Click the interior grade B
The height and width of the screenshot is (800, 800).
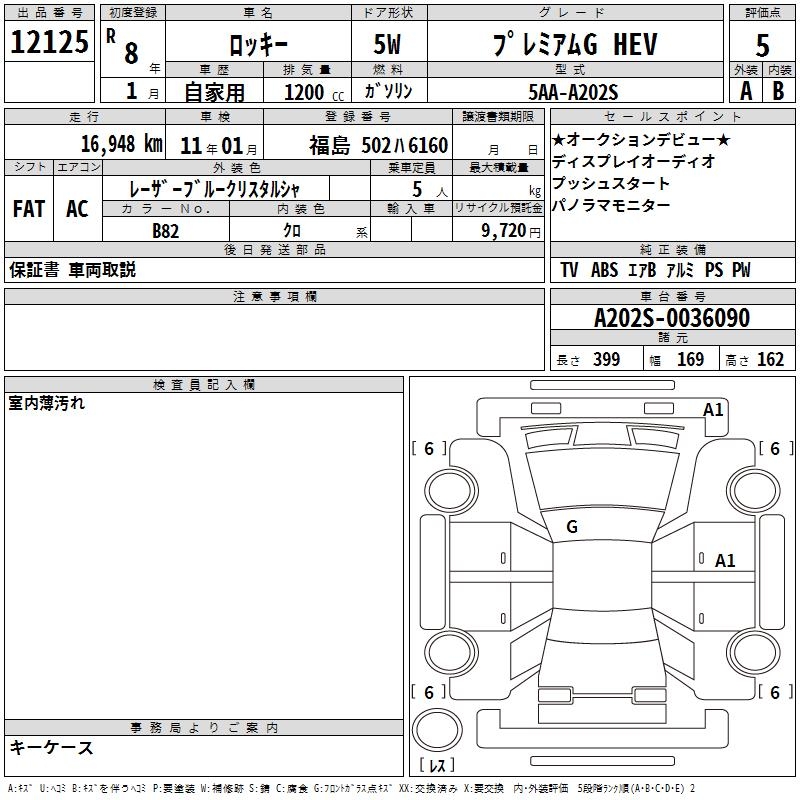[x=778, y=91]
